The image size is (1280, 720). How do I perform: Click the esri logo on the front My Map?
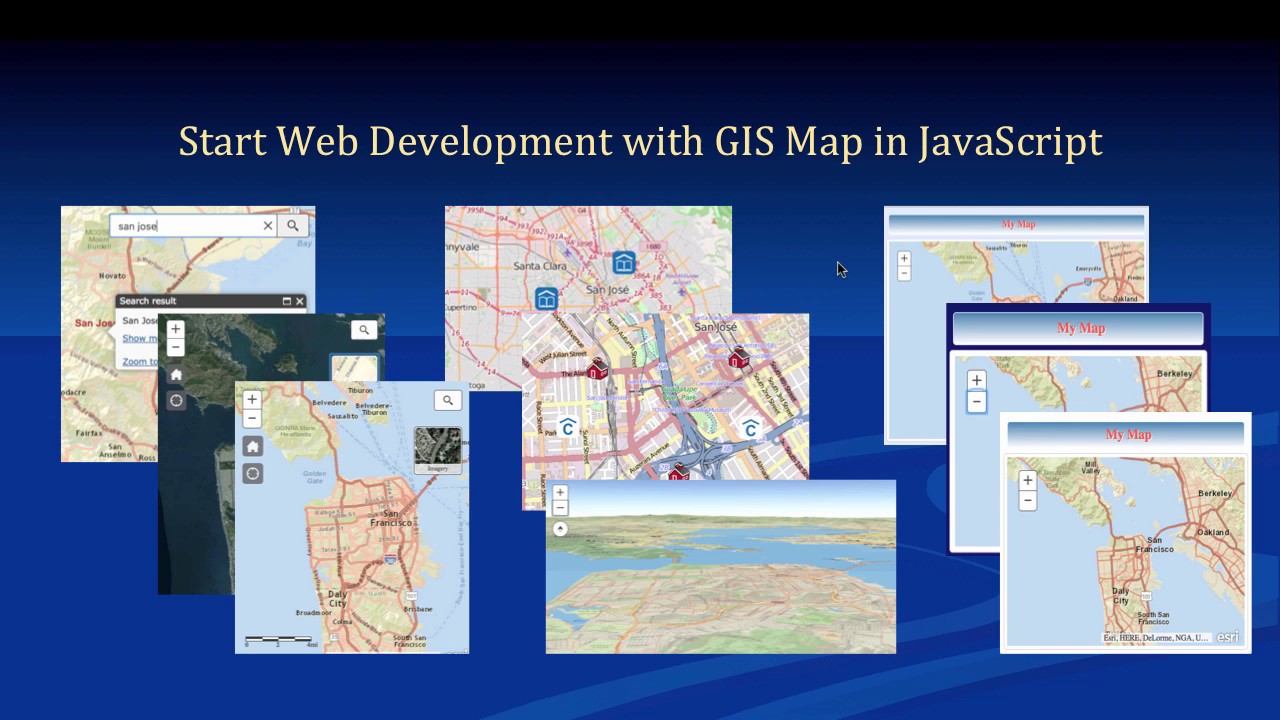(1227, 637)
